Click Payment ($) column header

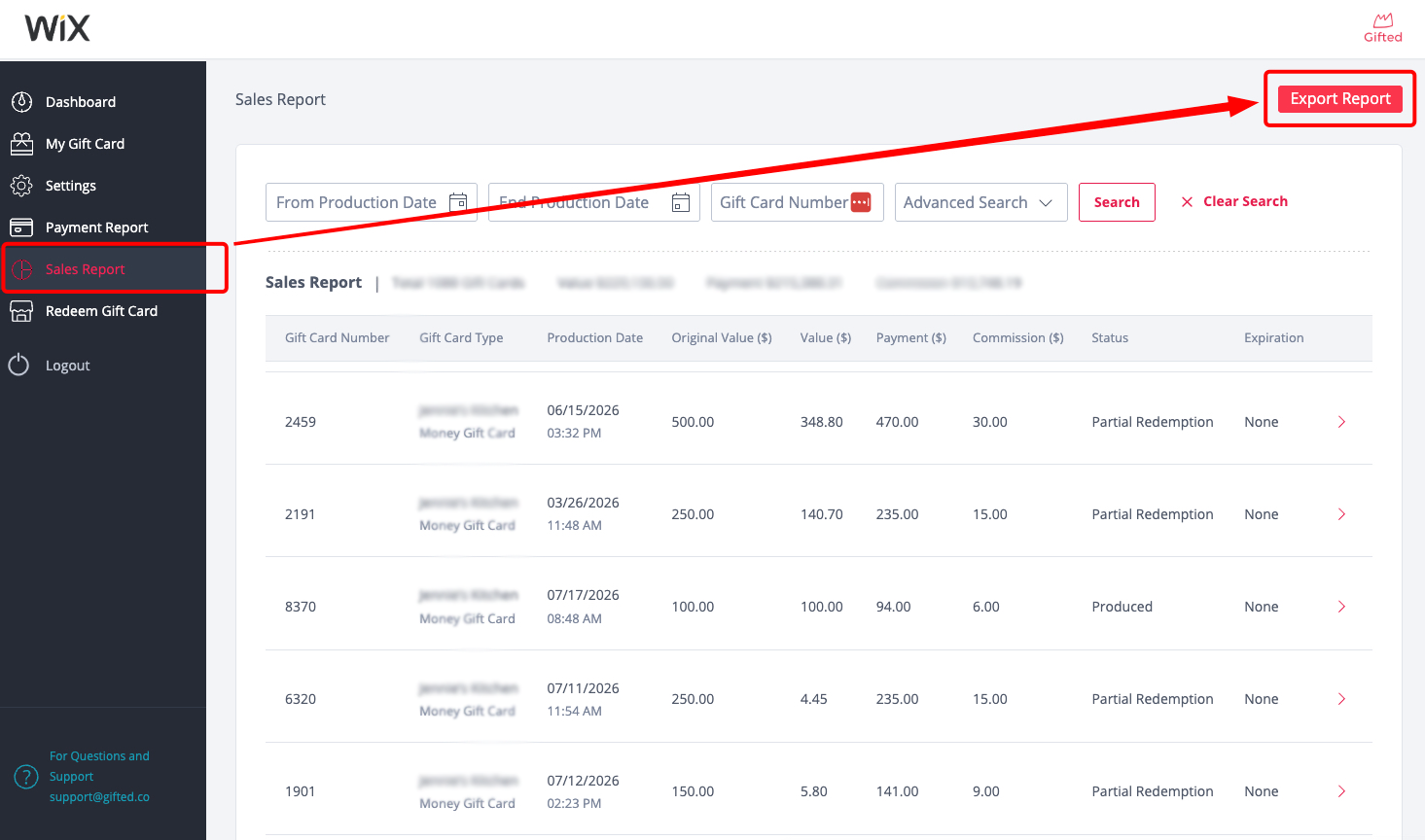[911, 338]
